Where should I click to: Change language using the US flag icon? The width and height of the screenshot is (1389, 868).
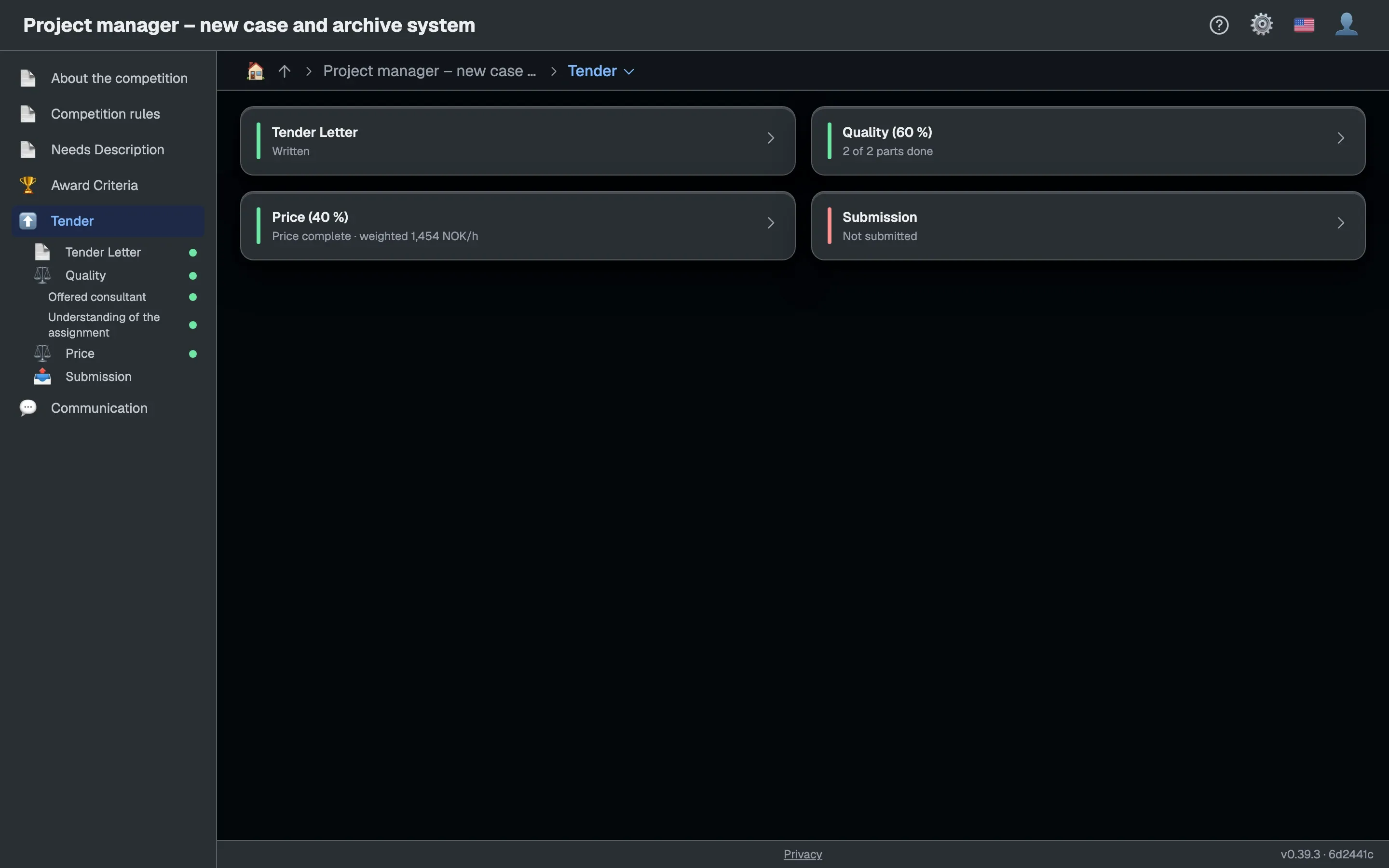click(x=1304, y=25)
